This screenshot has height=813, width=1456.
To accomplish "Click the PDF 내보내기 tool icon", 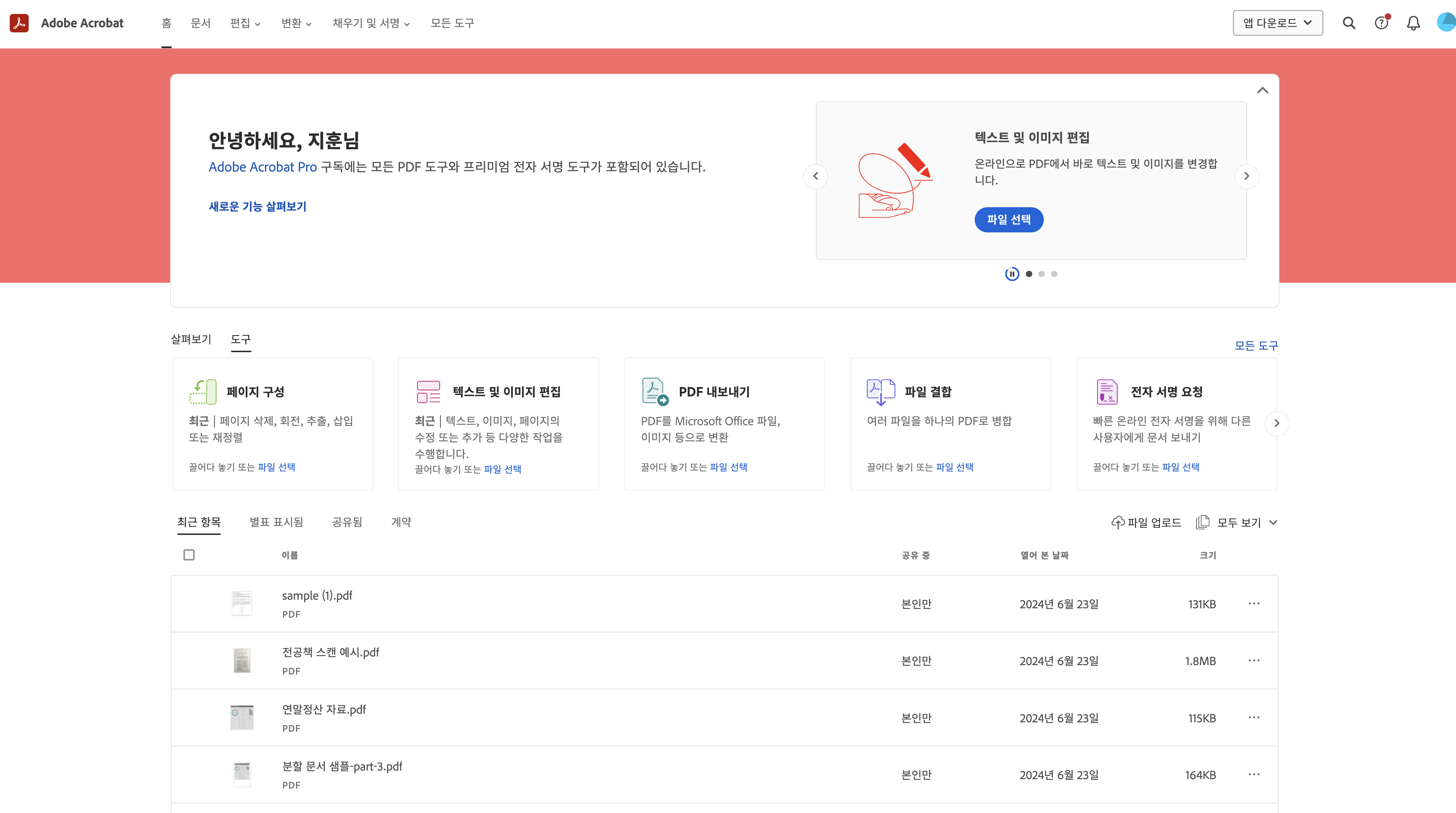I will click(x=655, y=391).
